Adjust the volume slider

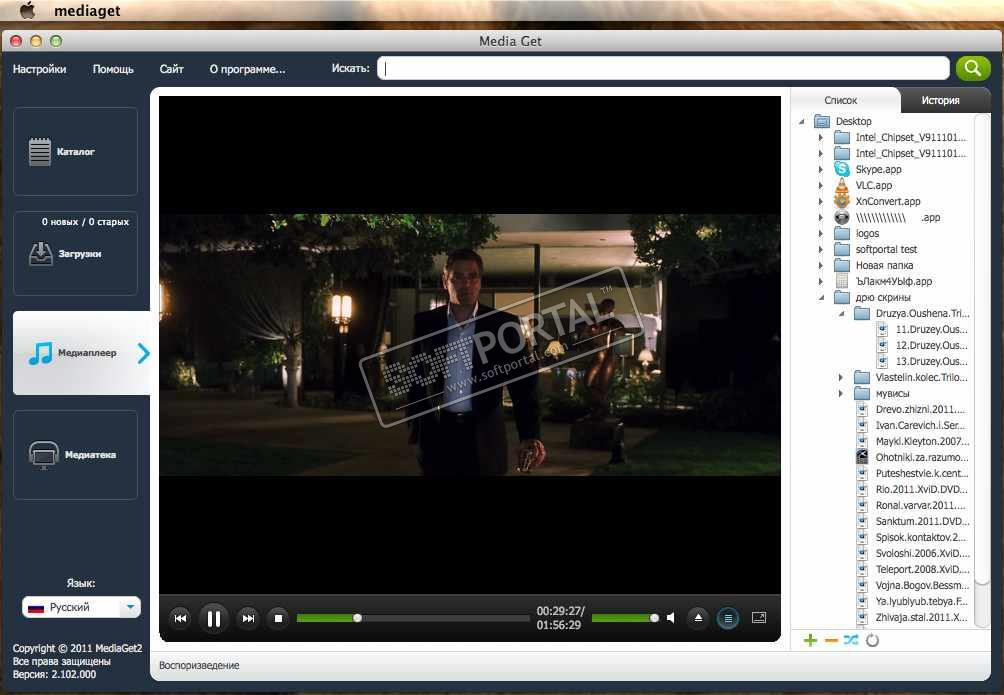click(x=625, y=618)
